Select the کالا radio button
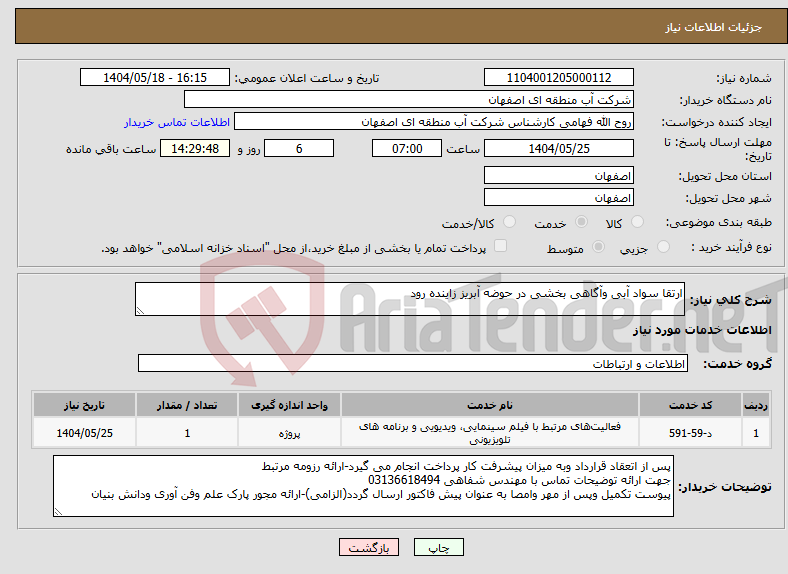Viewport: 788px width, 574px height. (637, 222)
